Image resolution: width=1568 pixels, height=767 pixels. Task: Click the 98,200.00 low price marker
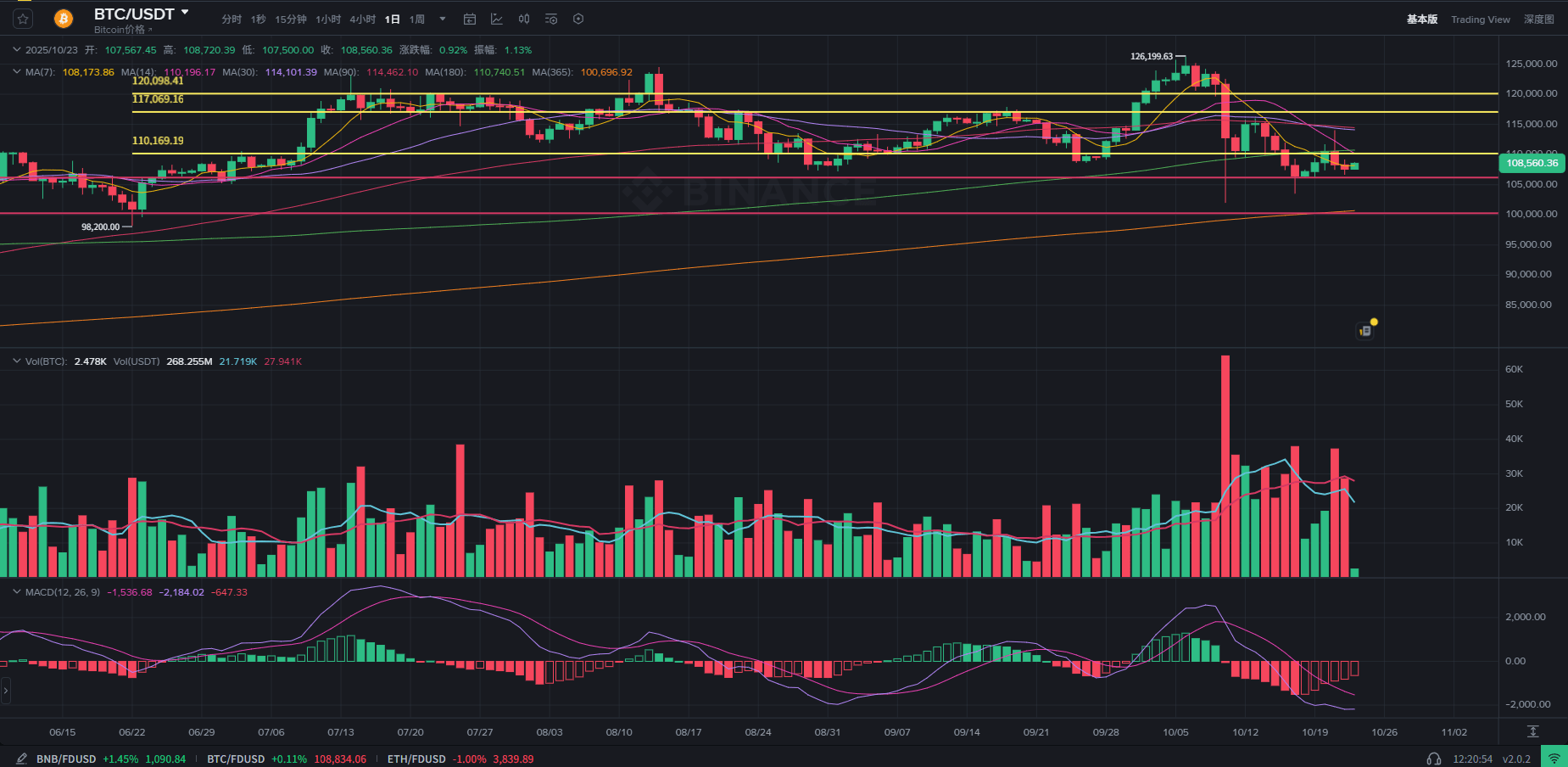(100, 227)
